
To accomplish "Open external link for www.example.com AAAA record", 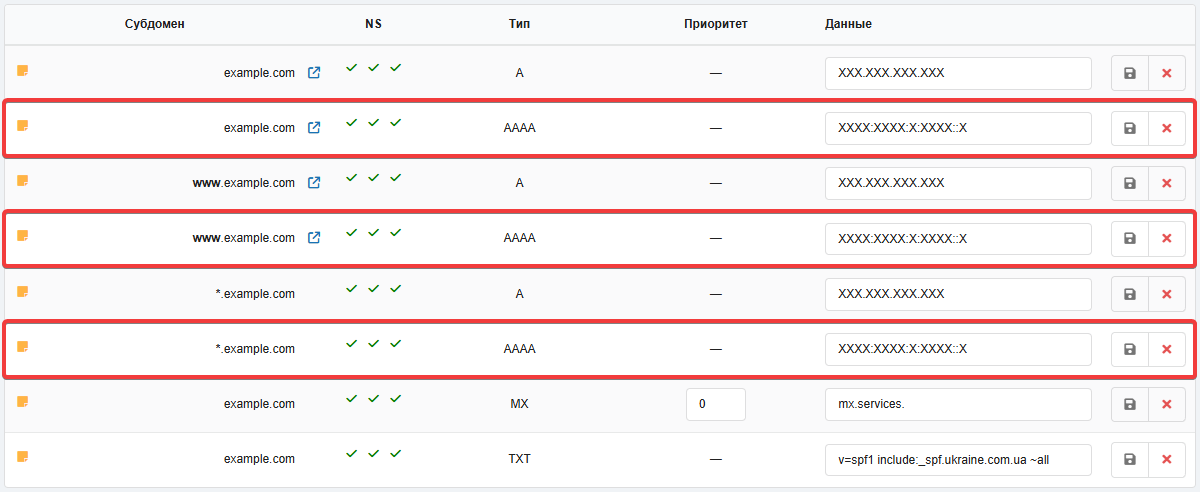I will pyautogui.click(x=314, y=238).
